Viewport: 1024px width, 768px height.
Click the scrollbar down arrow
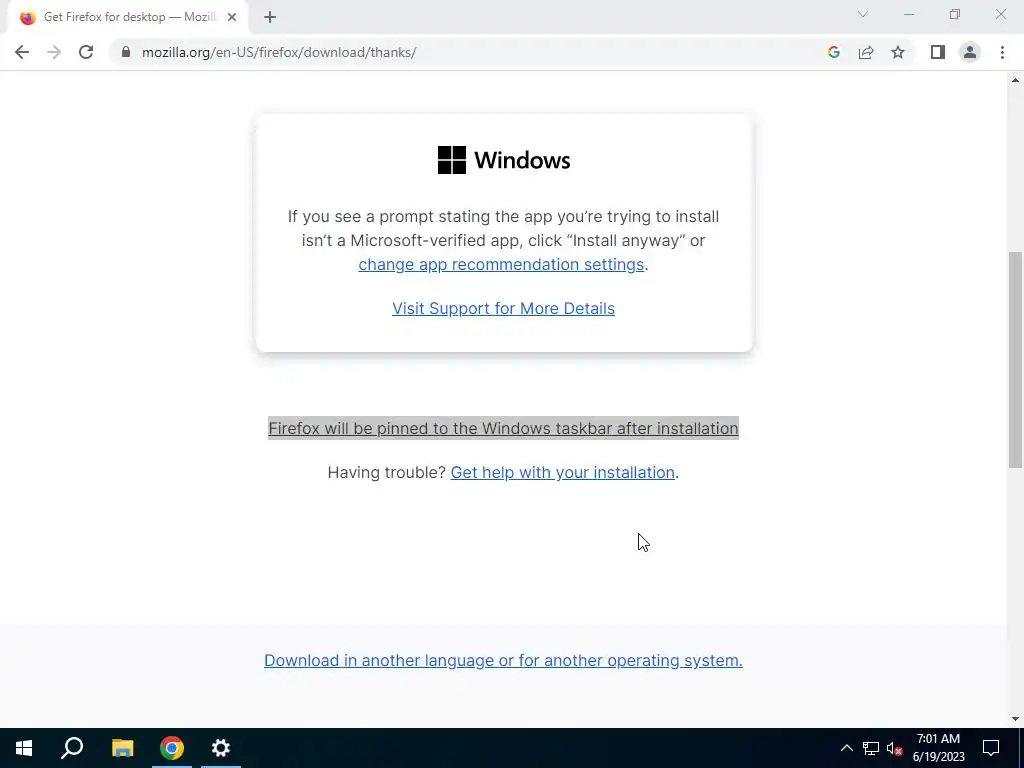(x=1015, y=719)
